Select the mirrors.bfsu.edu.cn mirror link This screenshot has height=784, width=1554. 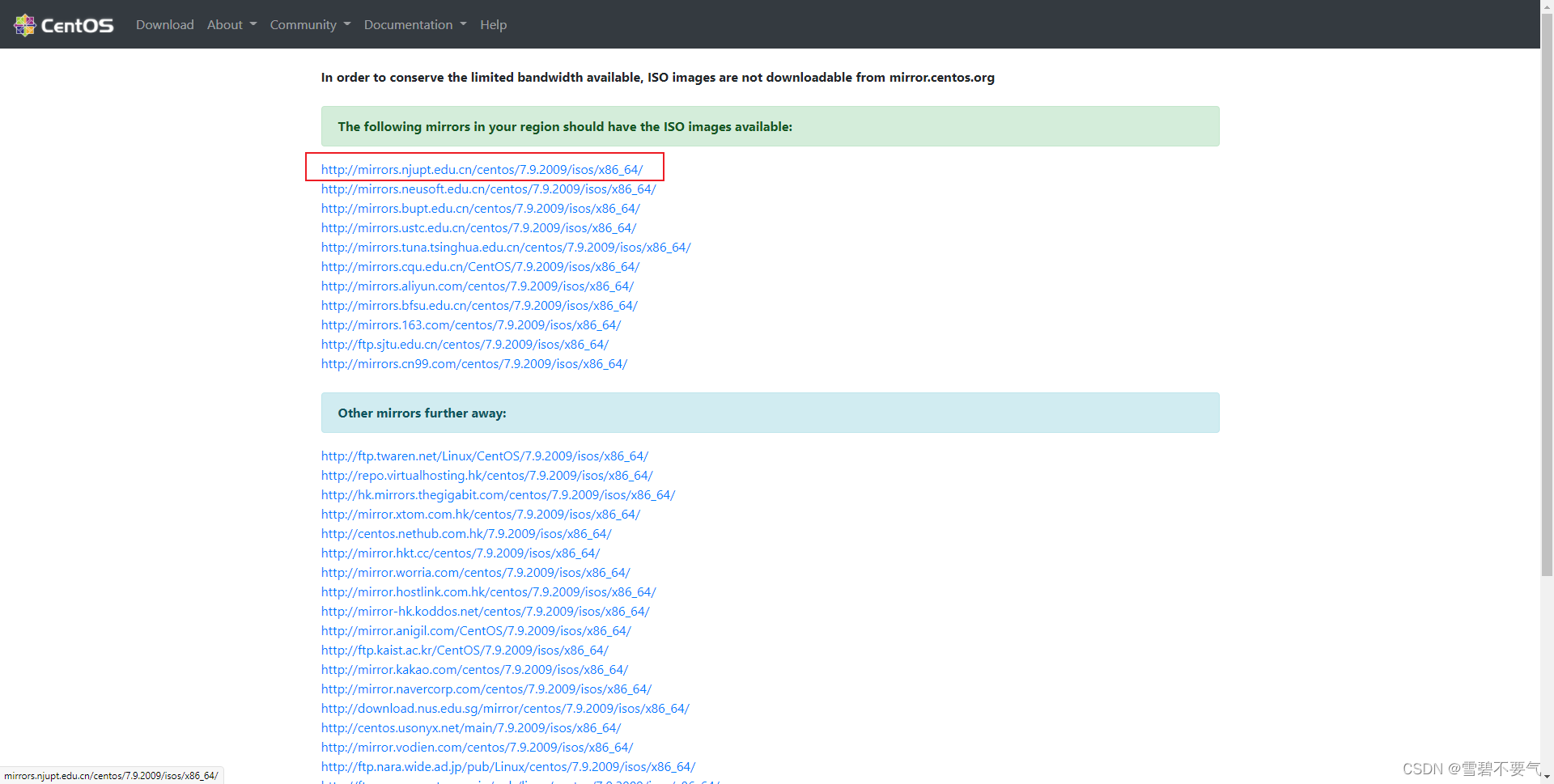[x=480, y=306]
